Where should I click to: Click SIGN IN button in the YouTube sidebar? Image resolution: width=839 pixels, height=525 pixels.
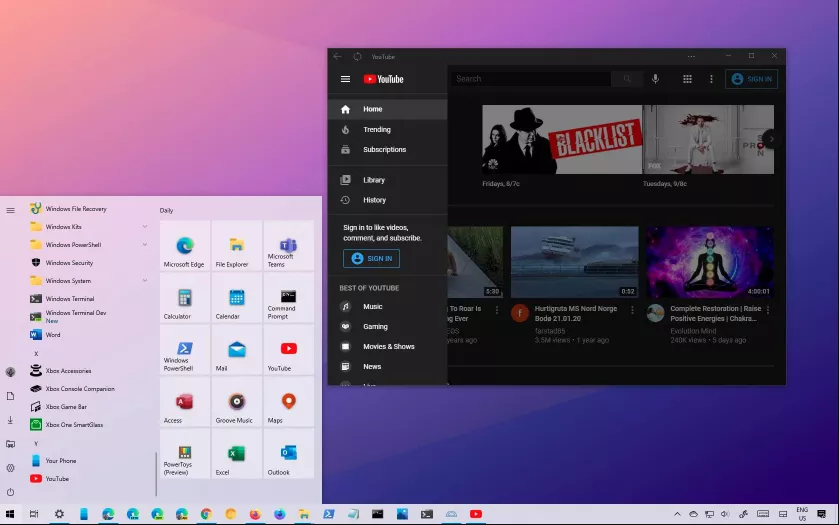pyautogui.click(x=371, y=258)
